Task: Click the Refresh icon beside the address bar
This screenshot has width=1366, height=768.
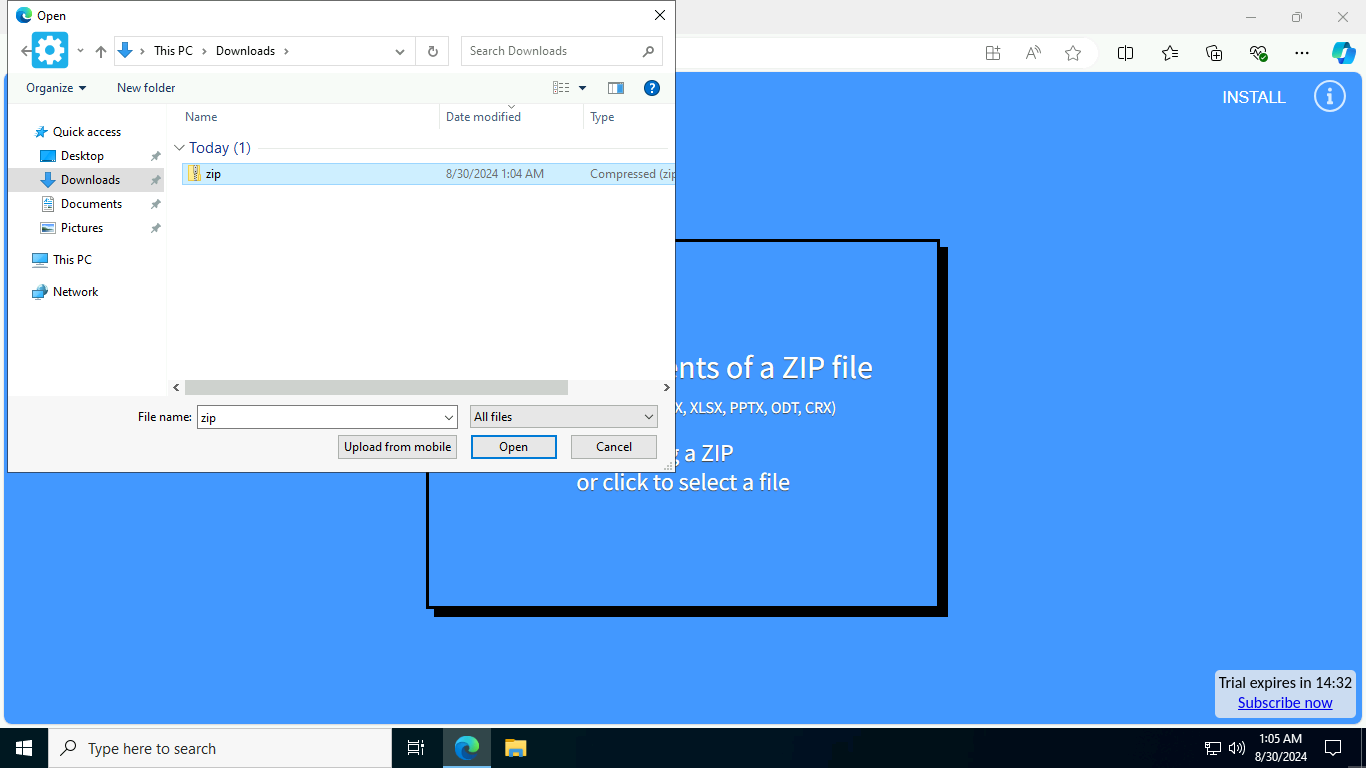Action: [x=432, y=51]
